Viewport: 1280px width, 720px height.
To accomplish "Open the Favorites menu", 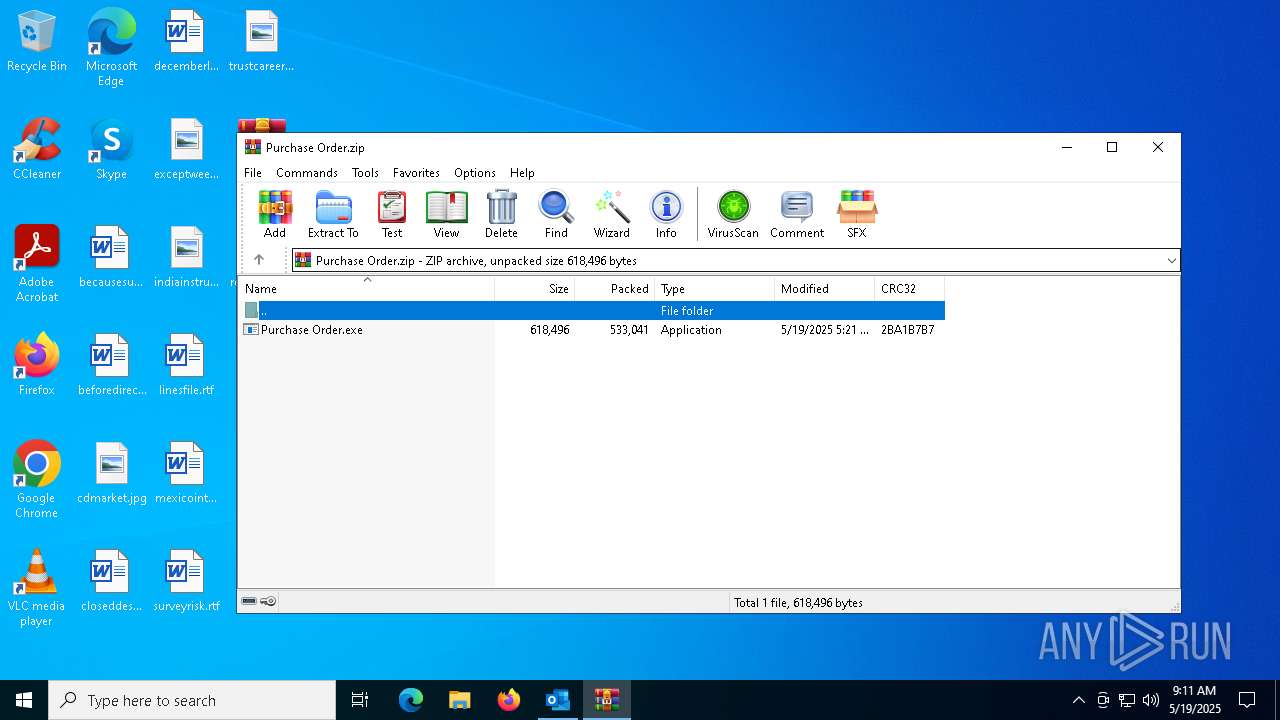I will pos(416,173).
